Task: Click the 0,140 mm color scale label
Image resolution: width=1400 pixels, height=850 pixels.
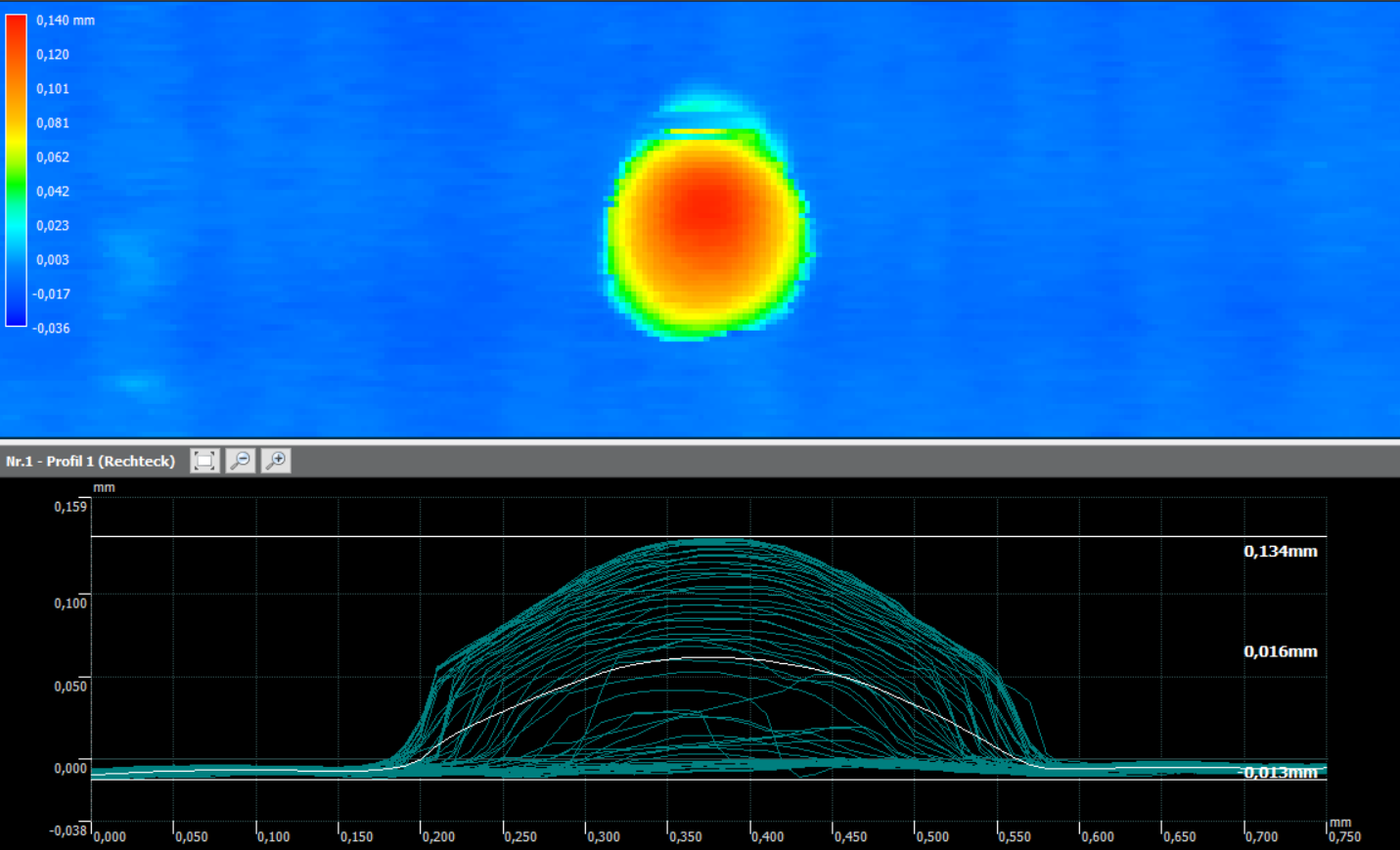Action: coord(66,21)
